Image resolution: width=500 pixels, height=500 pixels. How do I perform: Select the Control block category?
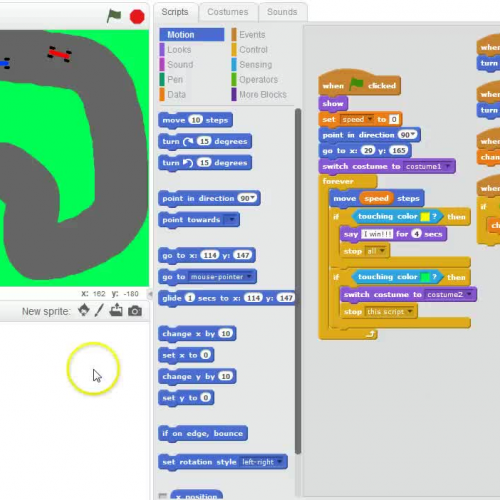coord(253,50)
